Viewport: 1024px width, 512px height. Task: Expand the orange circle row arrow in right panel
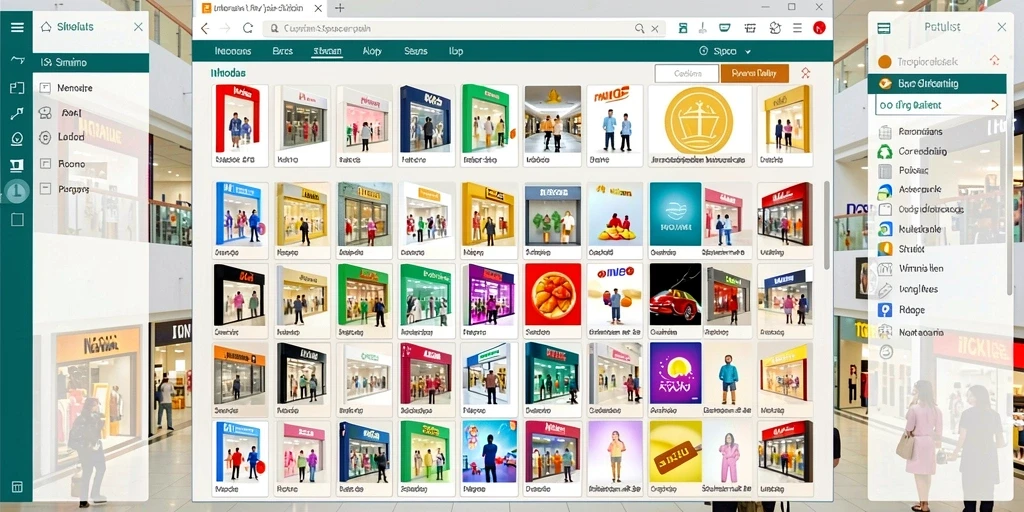(x=995, y=61)
